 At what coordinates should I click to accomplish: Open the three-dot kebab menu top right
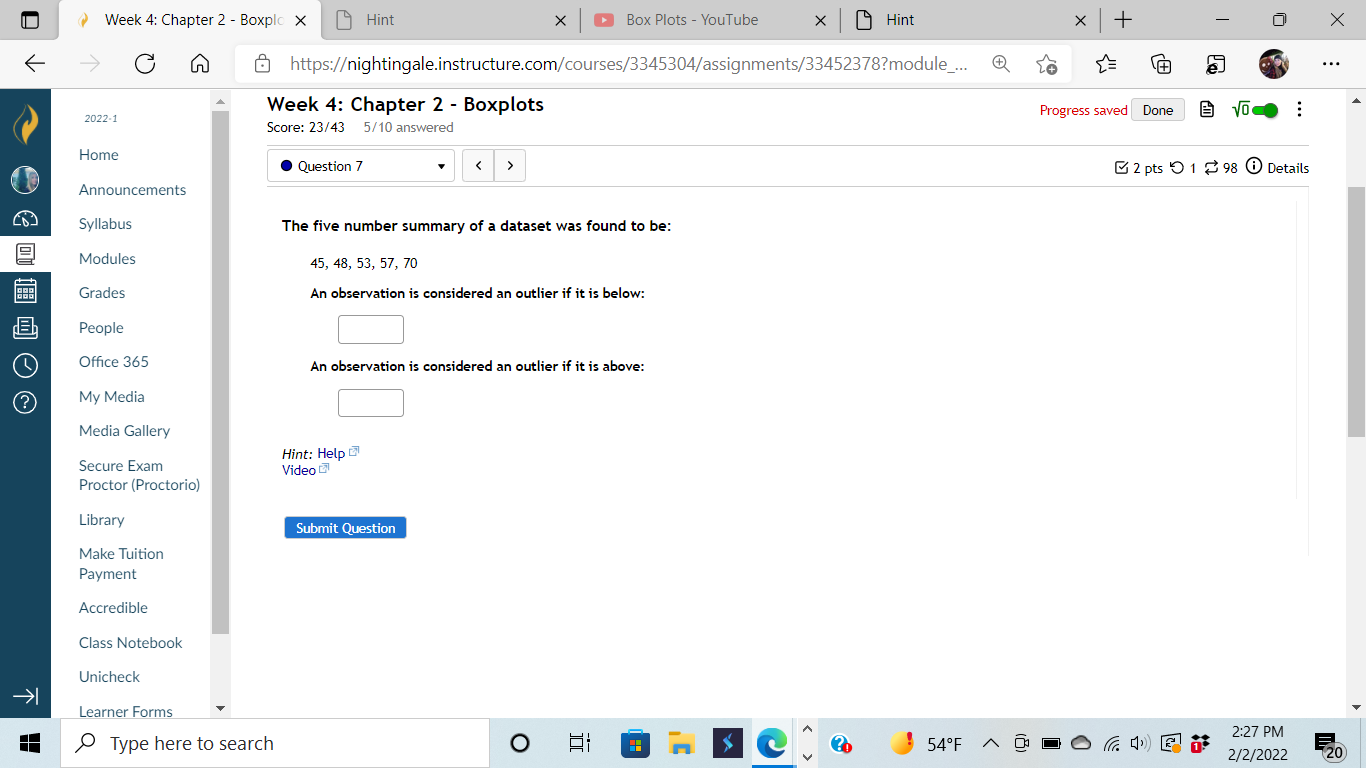click(x=1299, y=110)
